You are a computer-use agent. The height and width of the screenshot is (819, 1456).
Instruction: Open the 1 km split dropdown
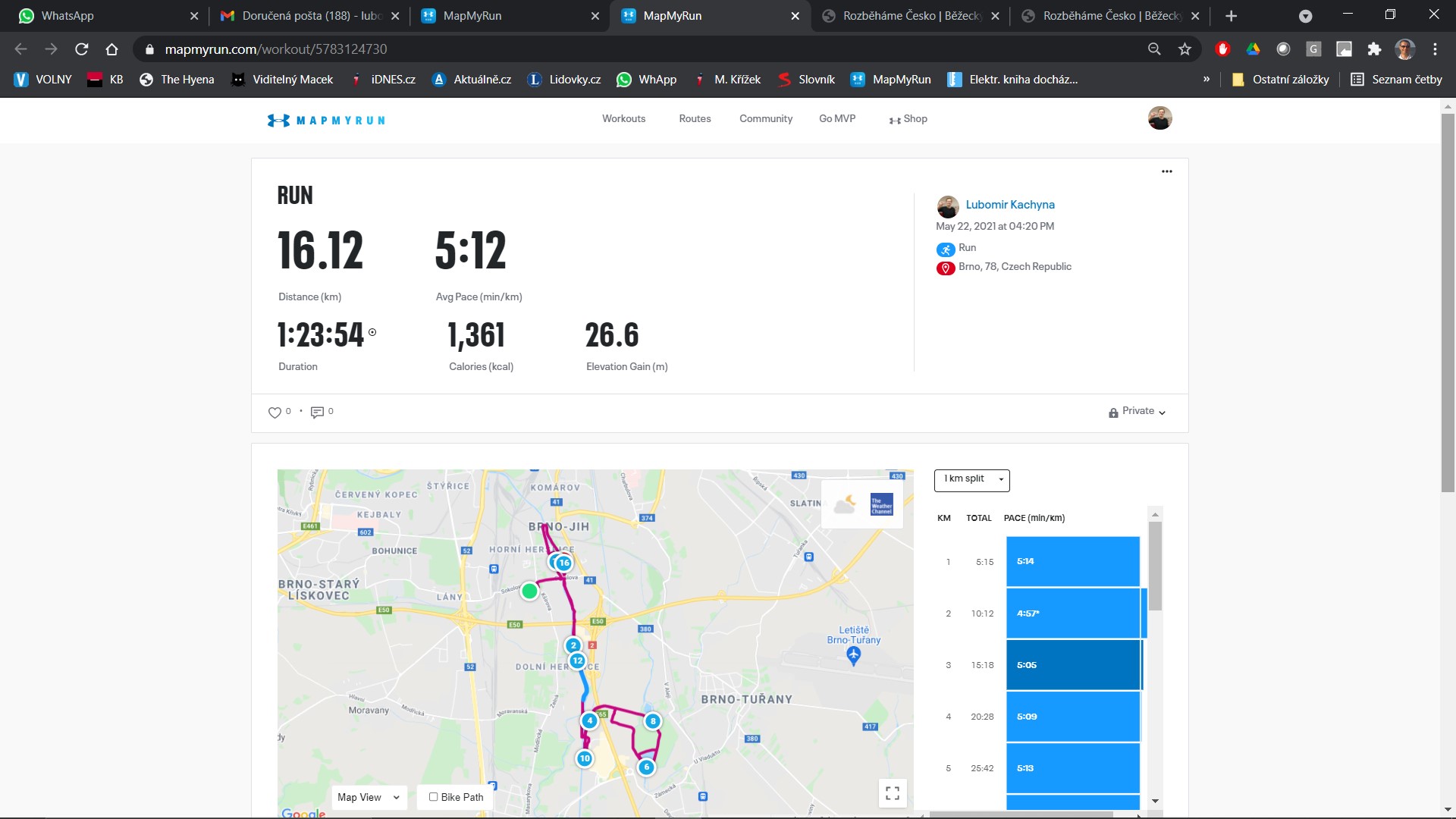972,479
